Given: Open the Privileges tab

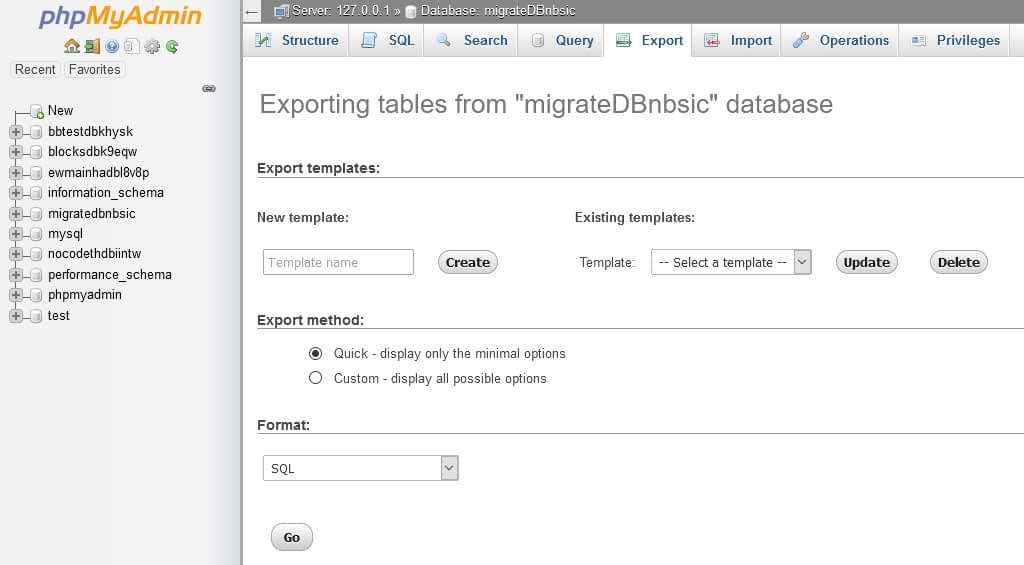Looking at the screenshot, I should [x=955, y=40].
